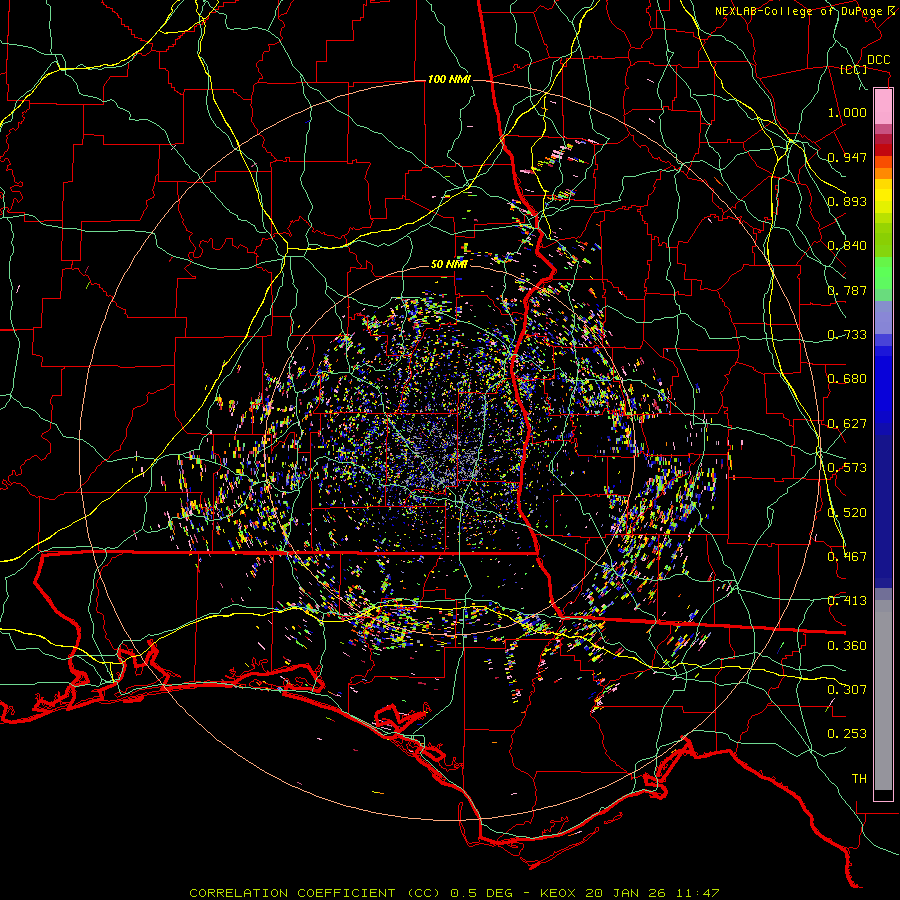Click the 1.000 legend value

[847, 112]
